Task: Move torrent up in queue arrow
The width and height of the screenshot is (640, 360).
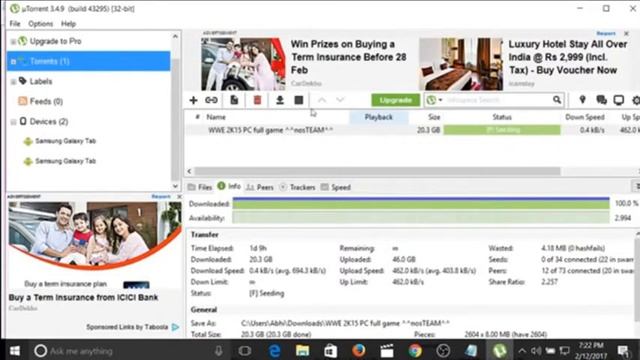Action: pos(322,100)
